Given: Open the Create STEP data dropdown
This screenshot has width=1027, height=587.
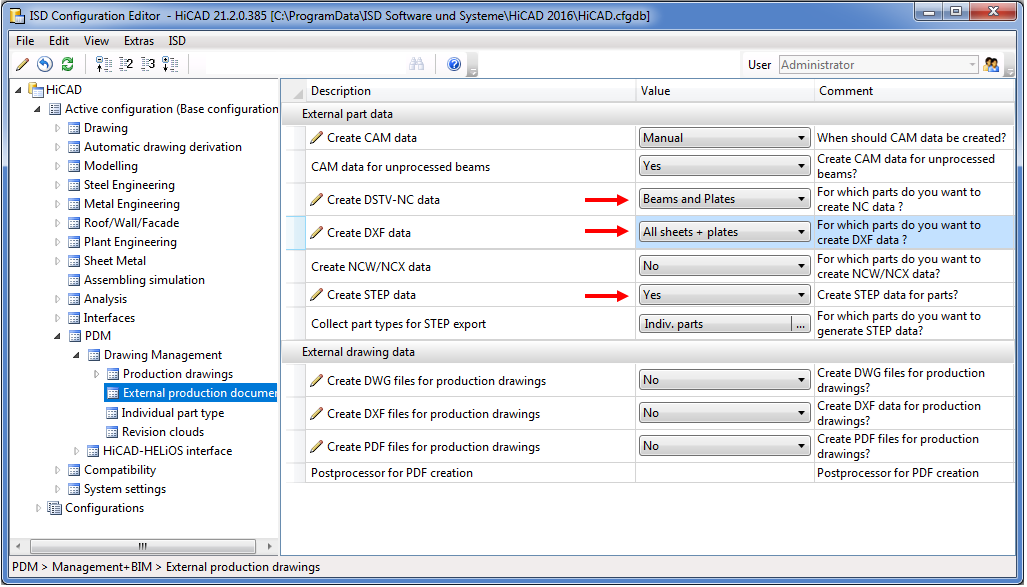Looking at the screenshot, I should click(x=724, y=295).
